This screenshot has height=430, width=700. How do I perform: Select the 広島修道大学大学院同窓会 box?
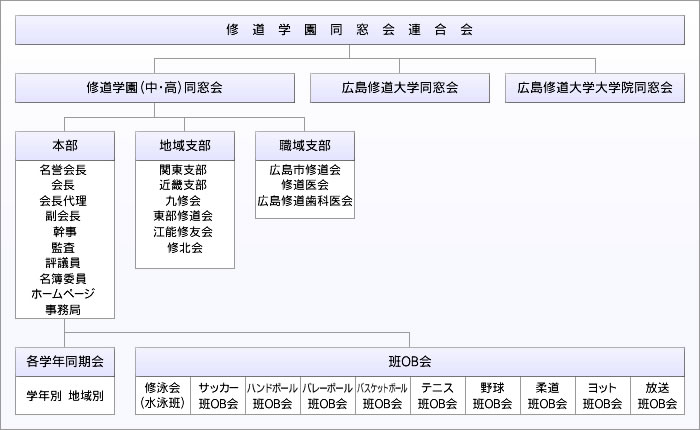595,88
